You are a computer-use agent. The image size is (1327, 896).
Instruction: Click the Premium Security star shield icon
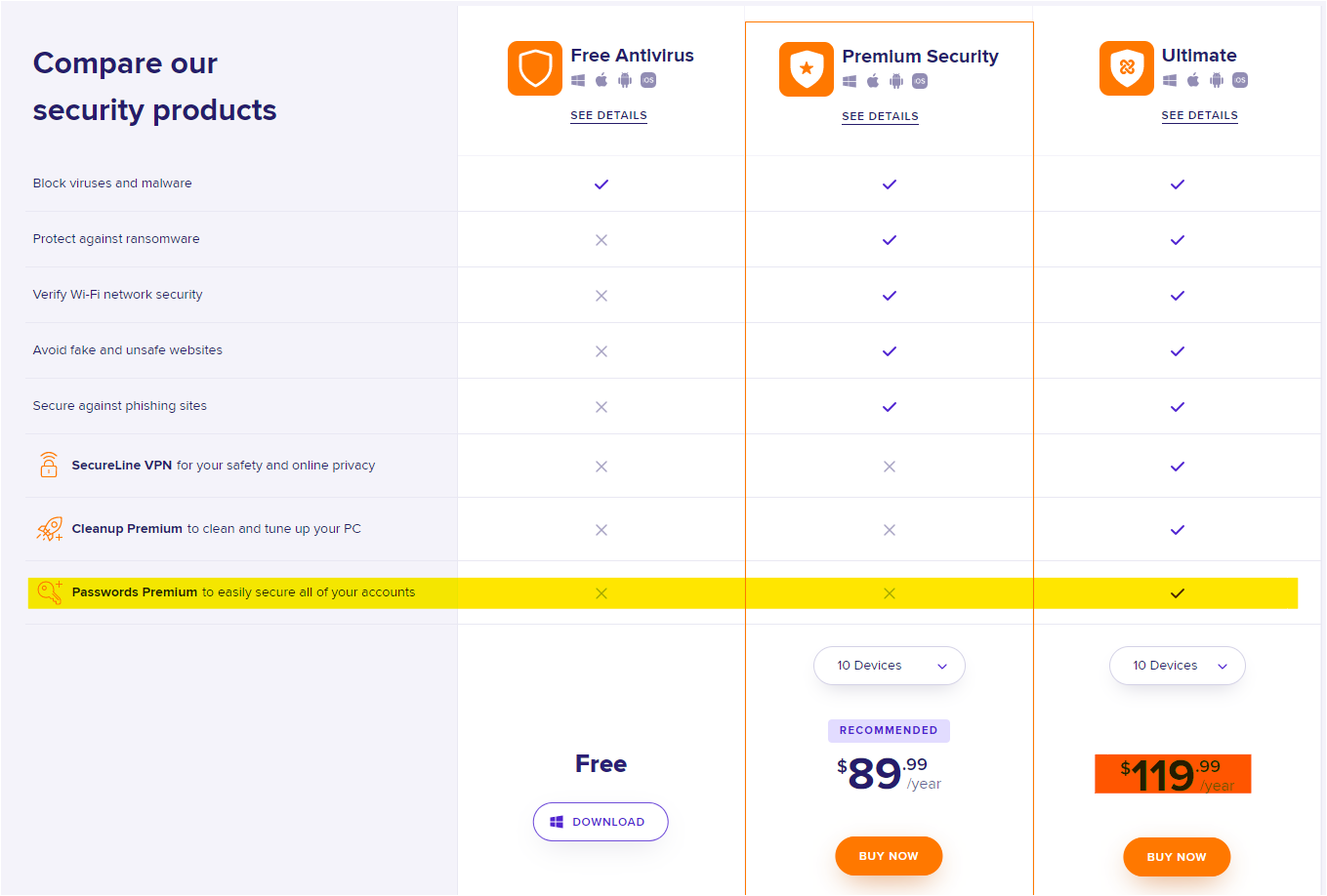pos(806,69)
